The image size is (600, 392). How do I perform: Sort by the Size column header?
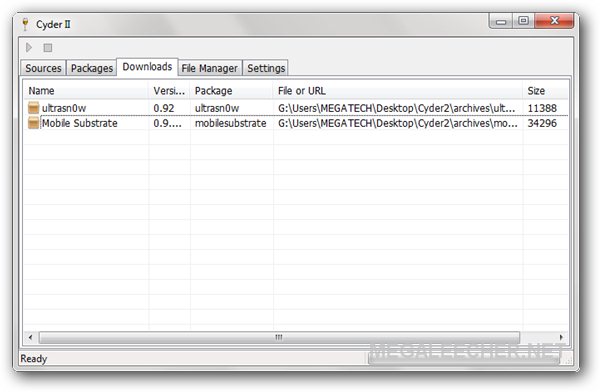pyautogui.click(x=545, y=91)
